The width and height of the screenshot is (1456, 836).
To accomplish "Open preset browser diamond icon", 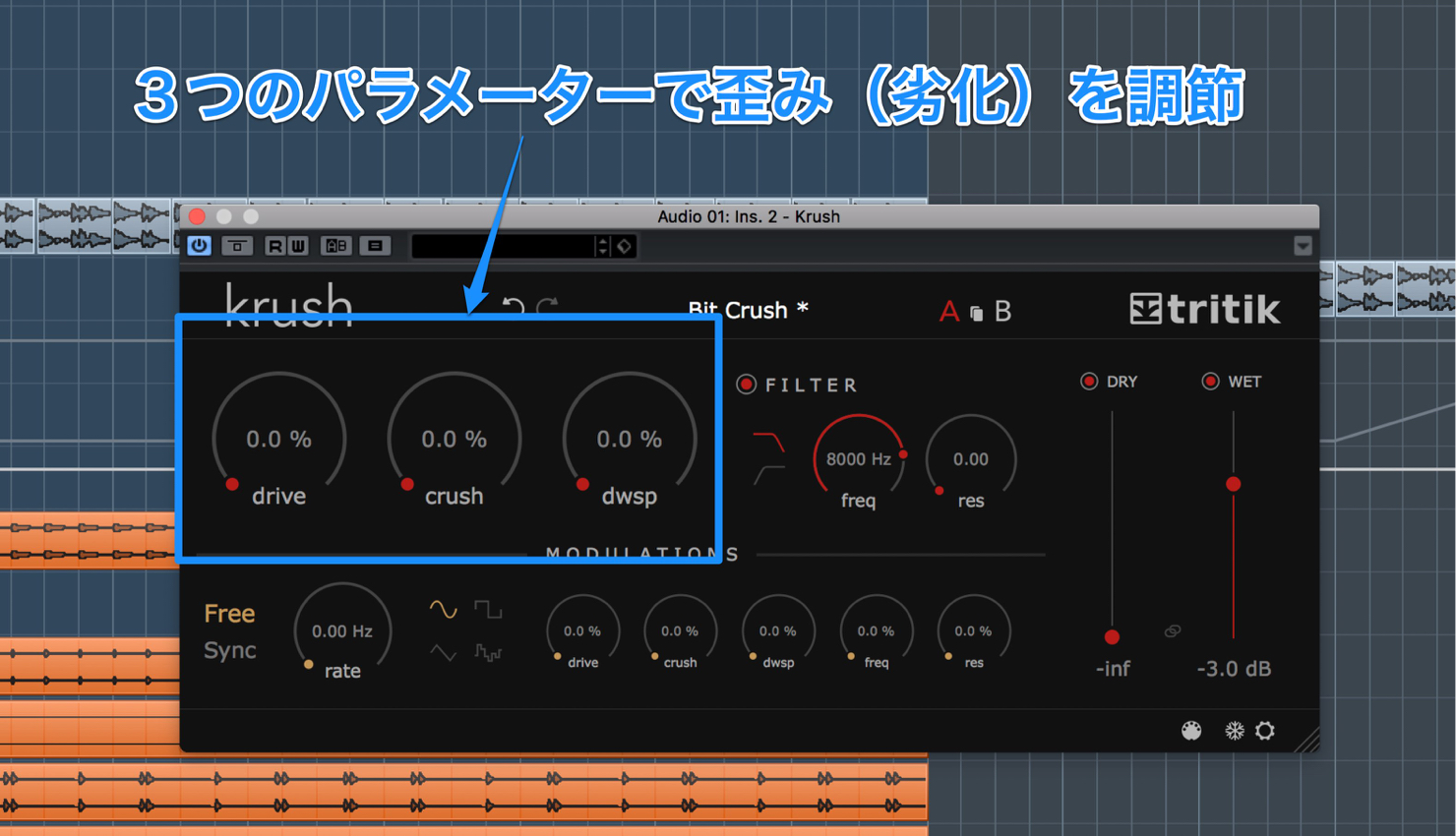I will pyautogui.click(x=625, y=246).
